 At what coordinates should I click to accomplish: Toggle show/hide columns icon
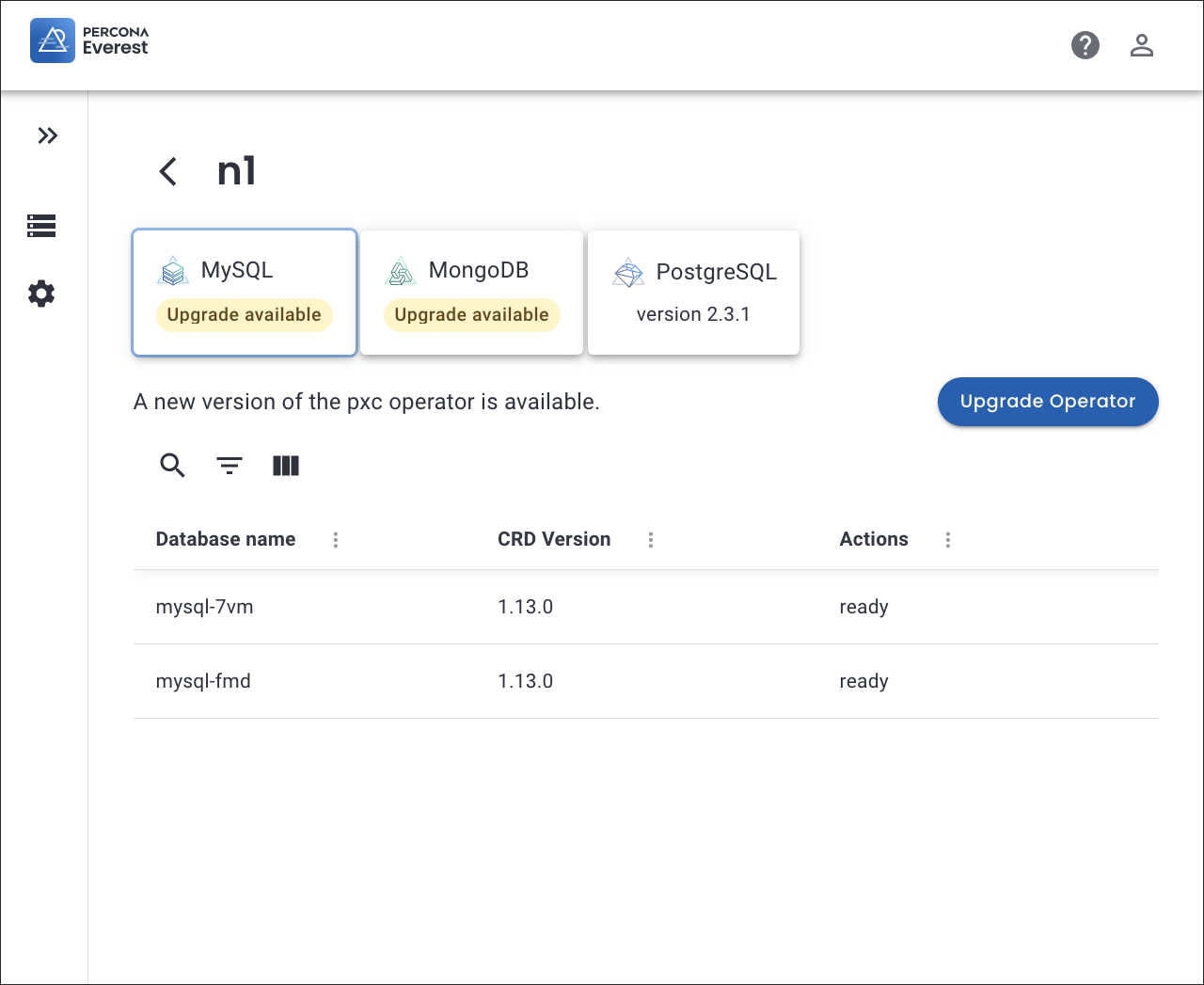pyautogui.click(x=286, y=466)
